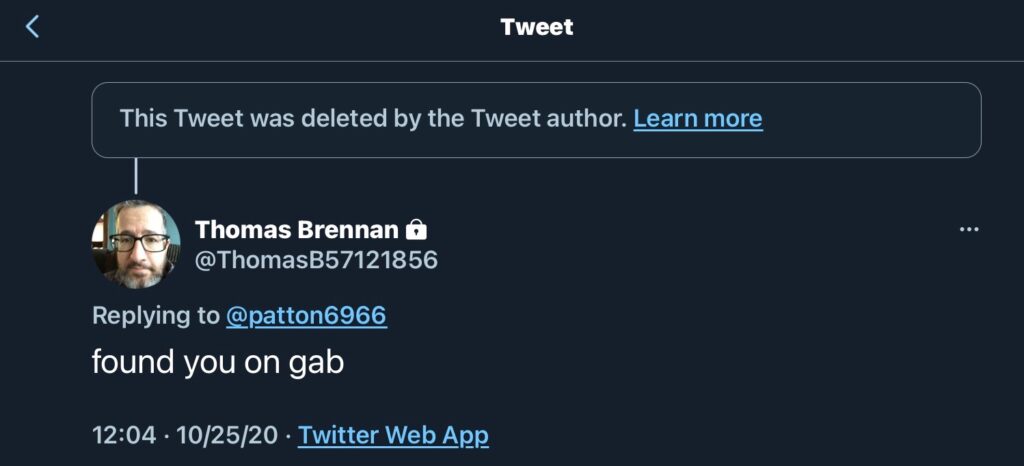Go back using the left arrow

[32, 27]
